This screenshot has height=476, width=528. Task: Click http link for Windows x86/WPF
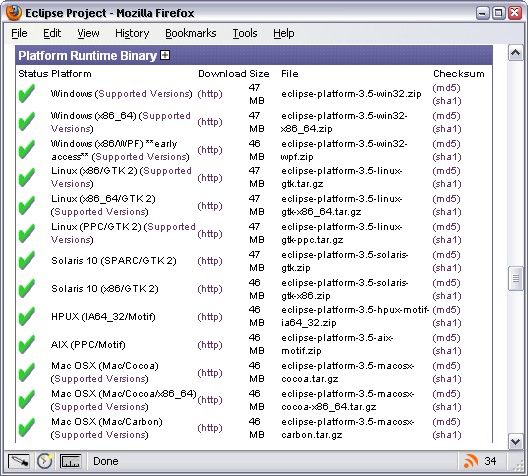(x=210, y=149)
